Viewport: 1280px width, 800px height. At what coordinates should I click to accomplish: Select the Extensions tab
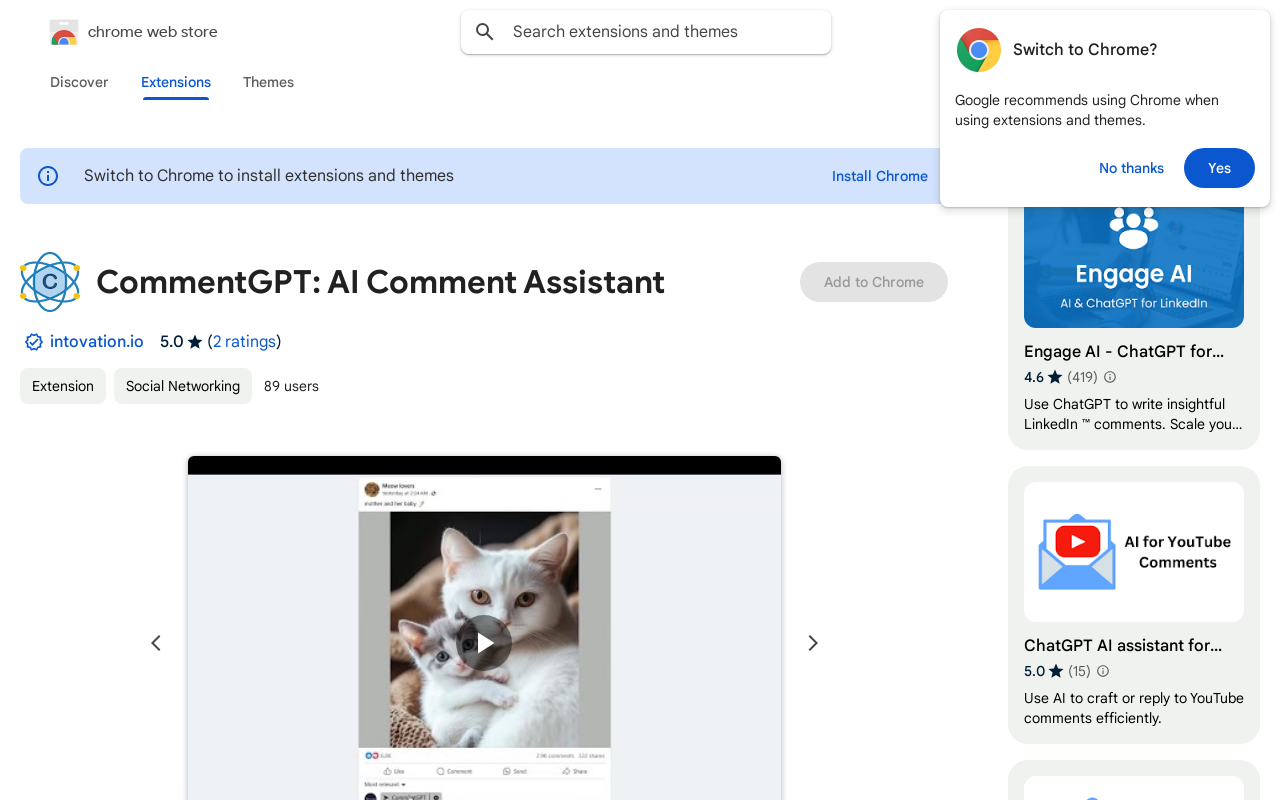tap(176, 82)
